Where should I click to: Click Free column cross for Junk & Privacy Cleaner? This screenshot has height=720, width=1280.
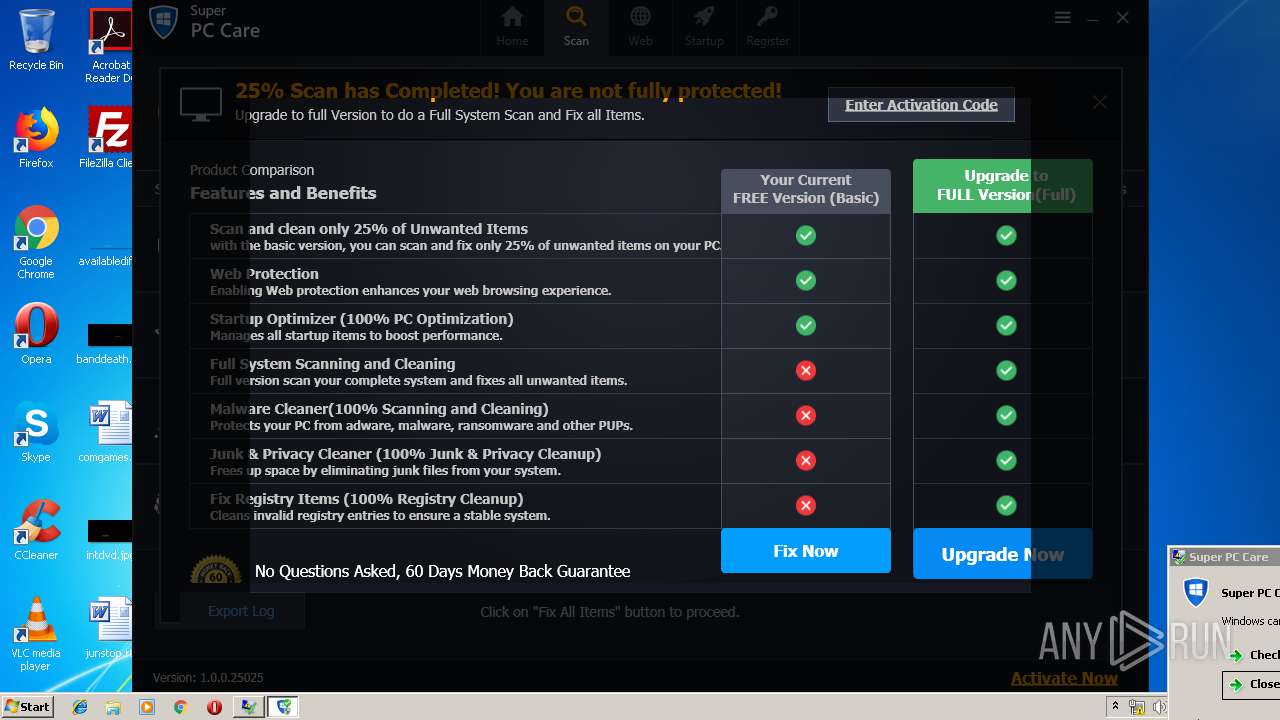coord(806,461)
